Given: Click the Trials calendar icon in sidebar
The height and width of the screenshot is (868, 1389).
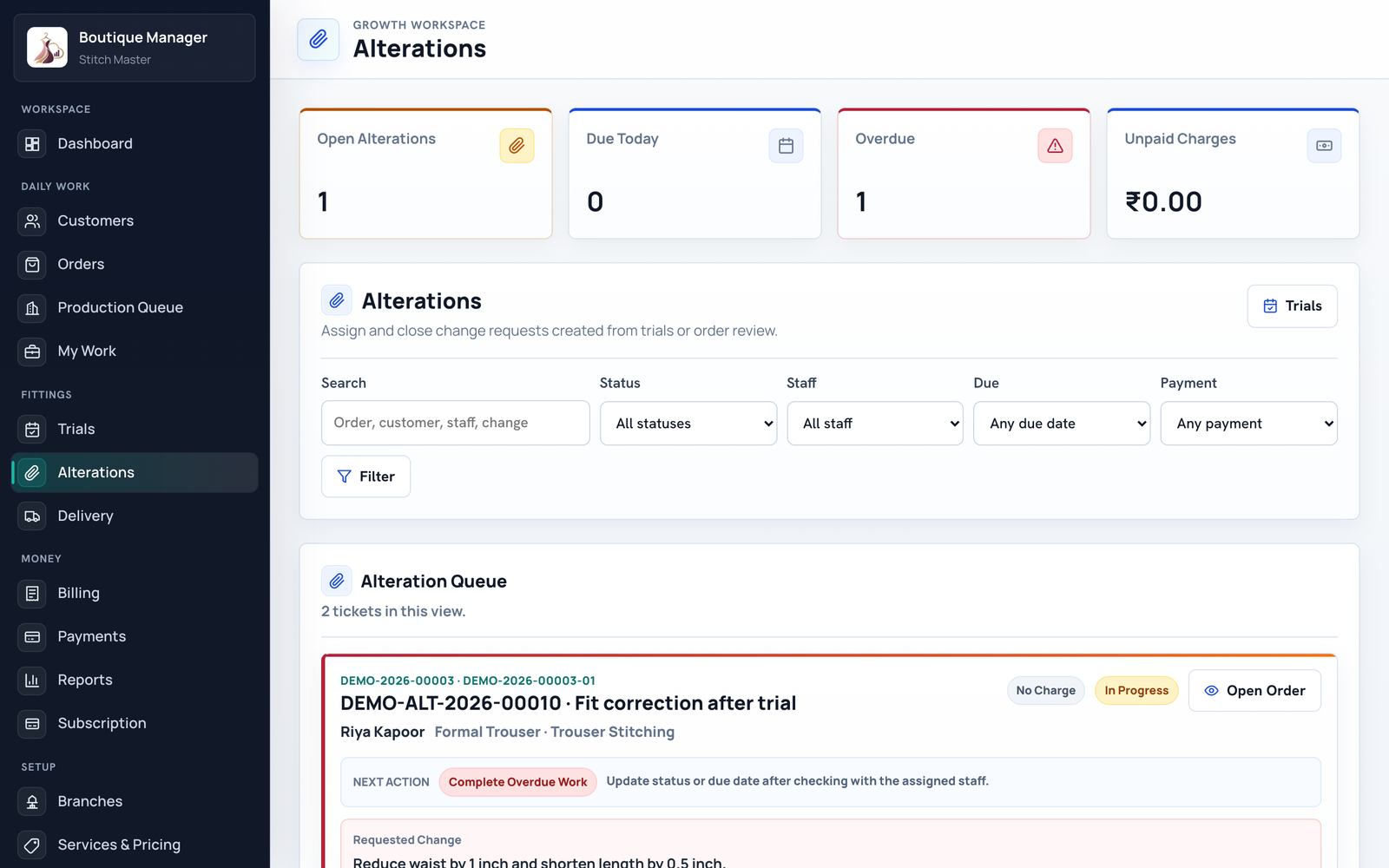Looking at the screenshot, I should (32, 430).
